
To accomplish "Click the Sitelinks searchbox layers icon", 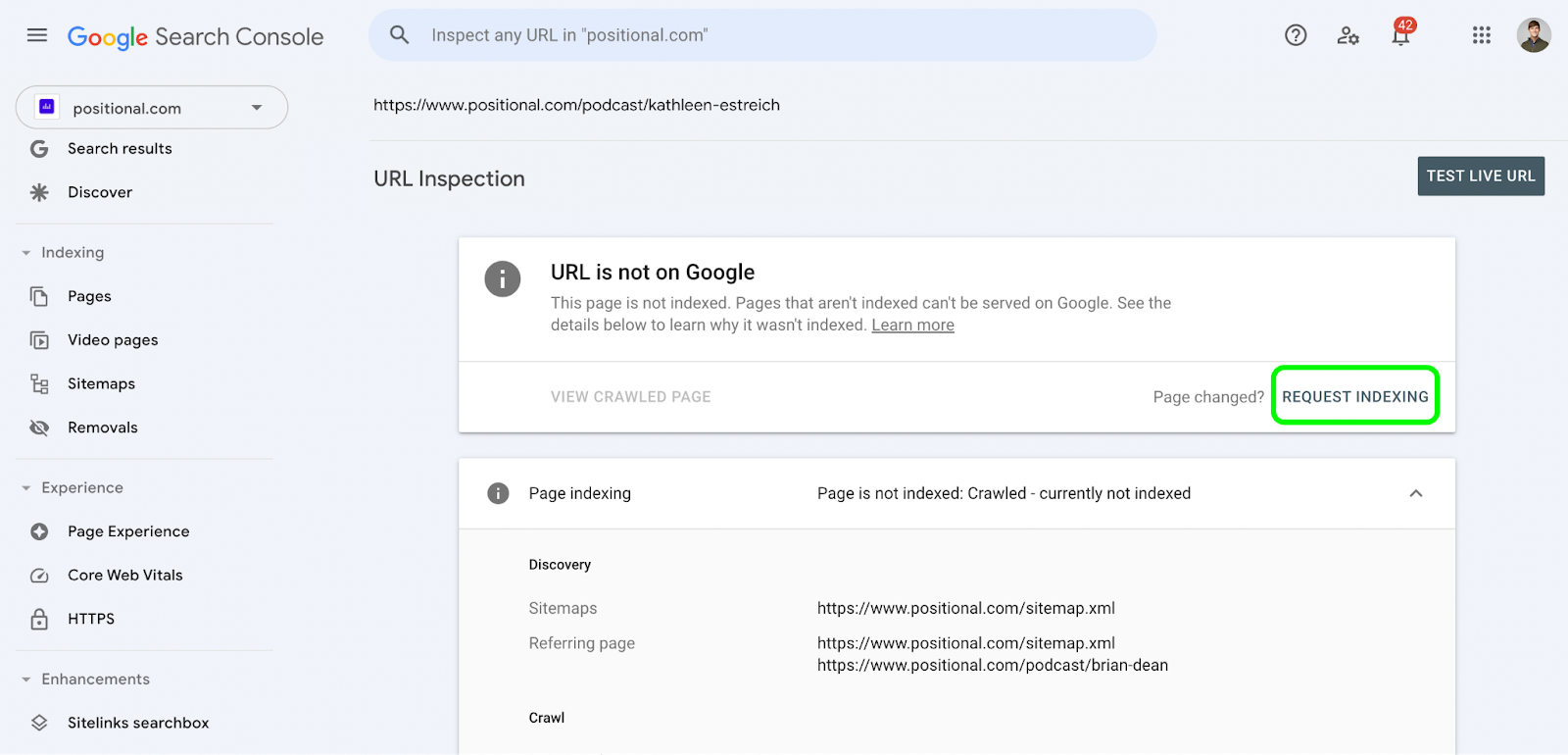I will point(39,723).
